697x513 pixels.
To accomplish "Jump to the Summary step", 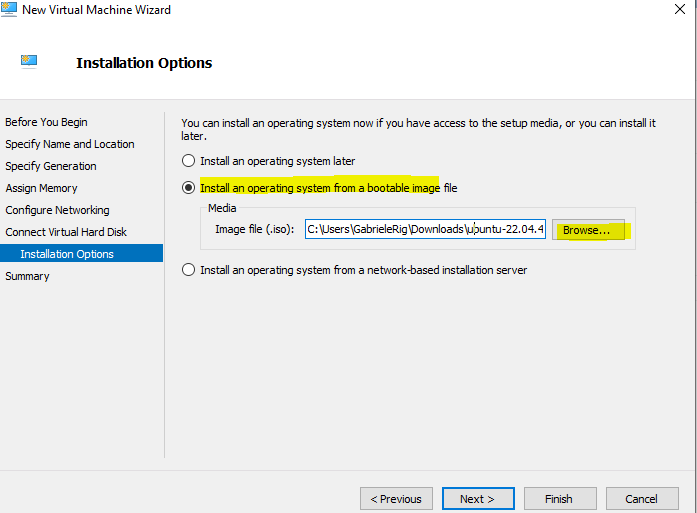I will [x=27, y=276].
